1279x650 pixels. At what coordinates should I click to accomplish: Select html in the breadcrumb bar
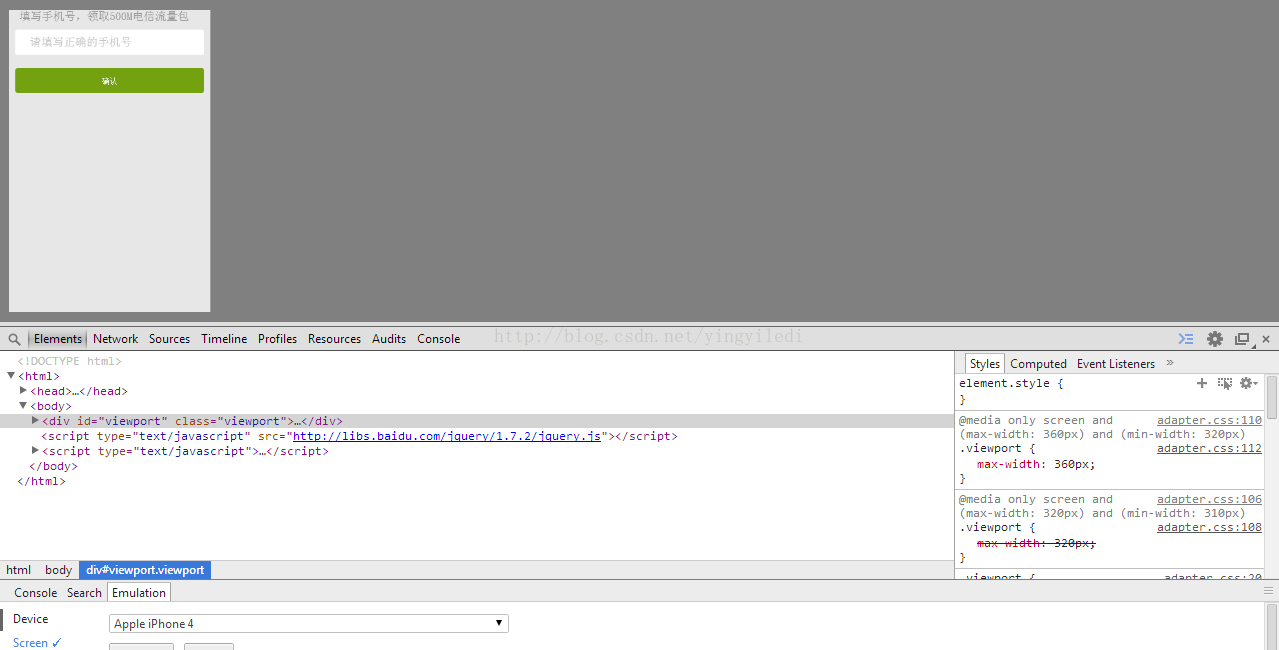(19, 570)
